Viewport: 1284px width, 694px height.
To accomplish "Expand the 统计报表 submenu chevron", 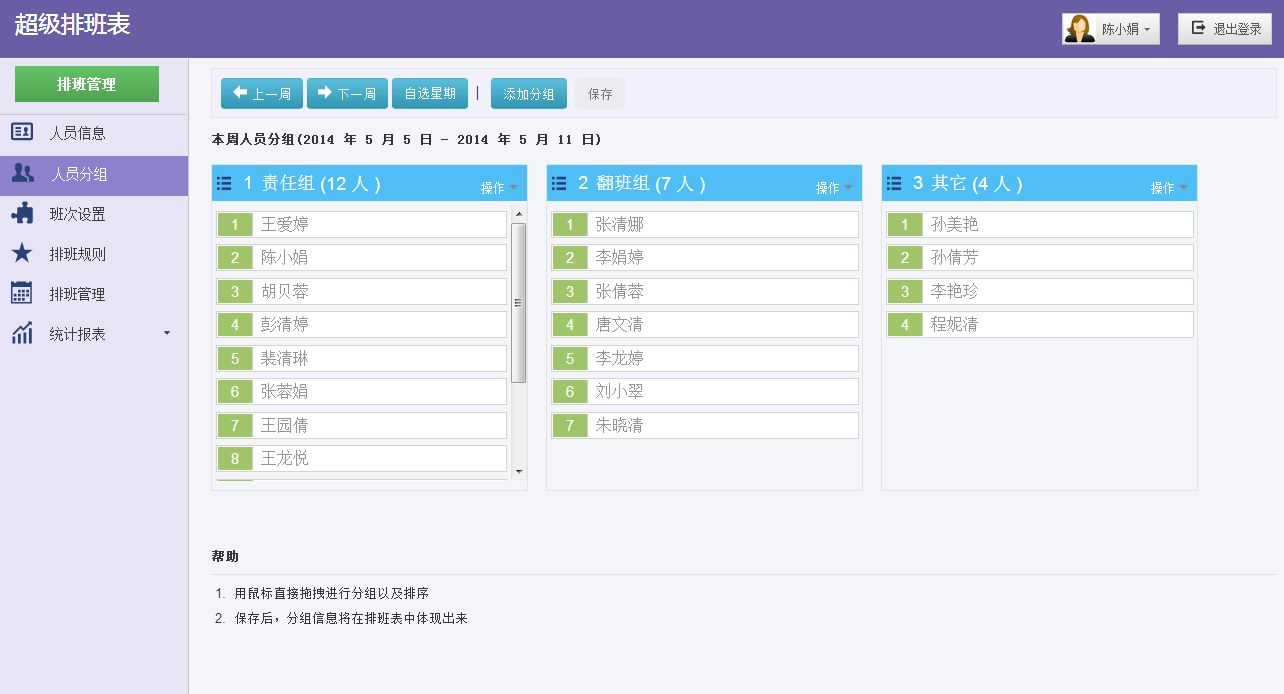I will pos(167,333).
